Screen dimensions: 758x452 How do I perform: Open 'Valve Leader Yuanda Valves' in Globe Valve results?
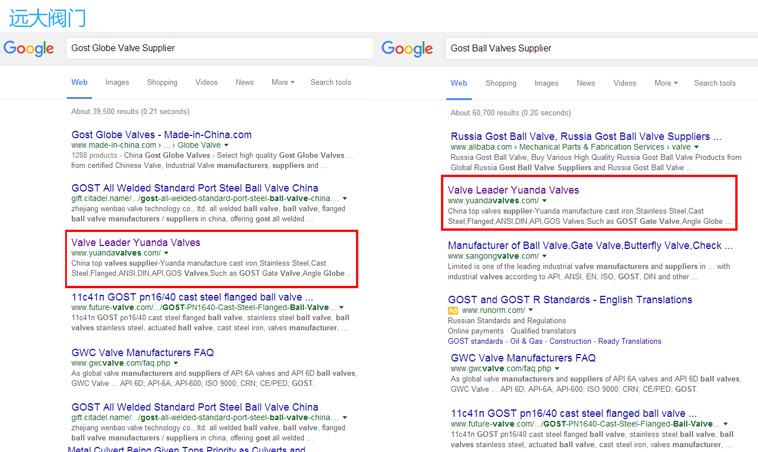[x=136, y=242]
